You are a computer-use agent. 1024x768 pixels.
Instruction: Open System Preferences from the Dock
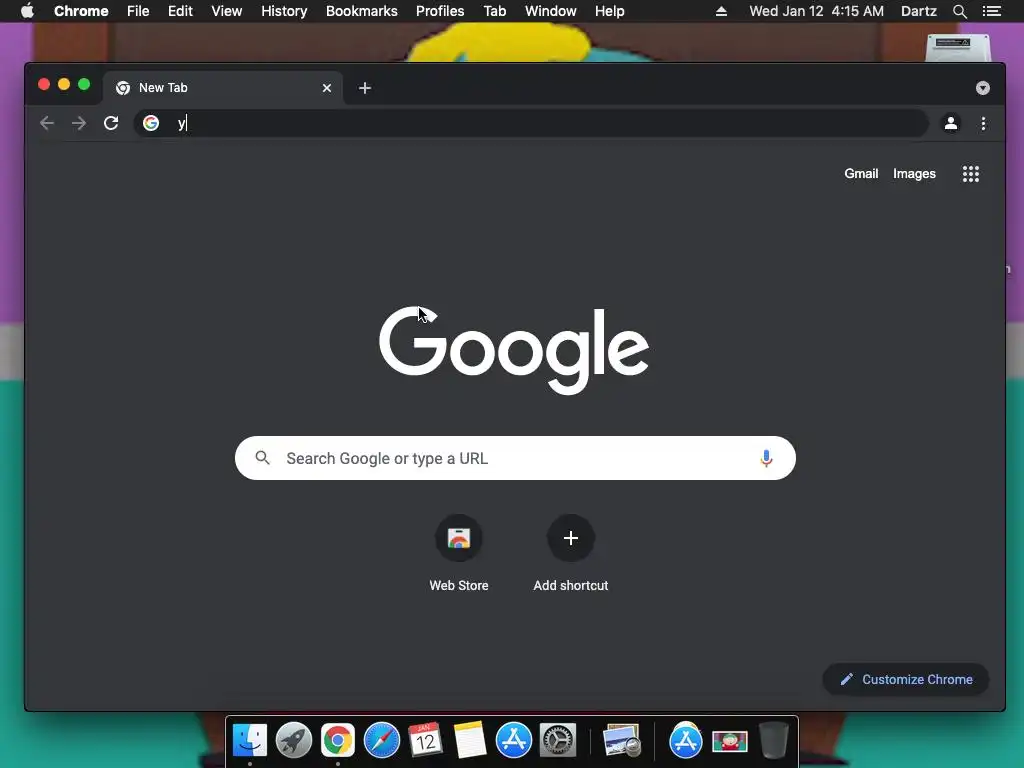(558, 741)
